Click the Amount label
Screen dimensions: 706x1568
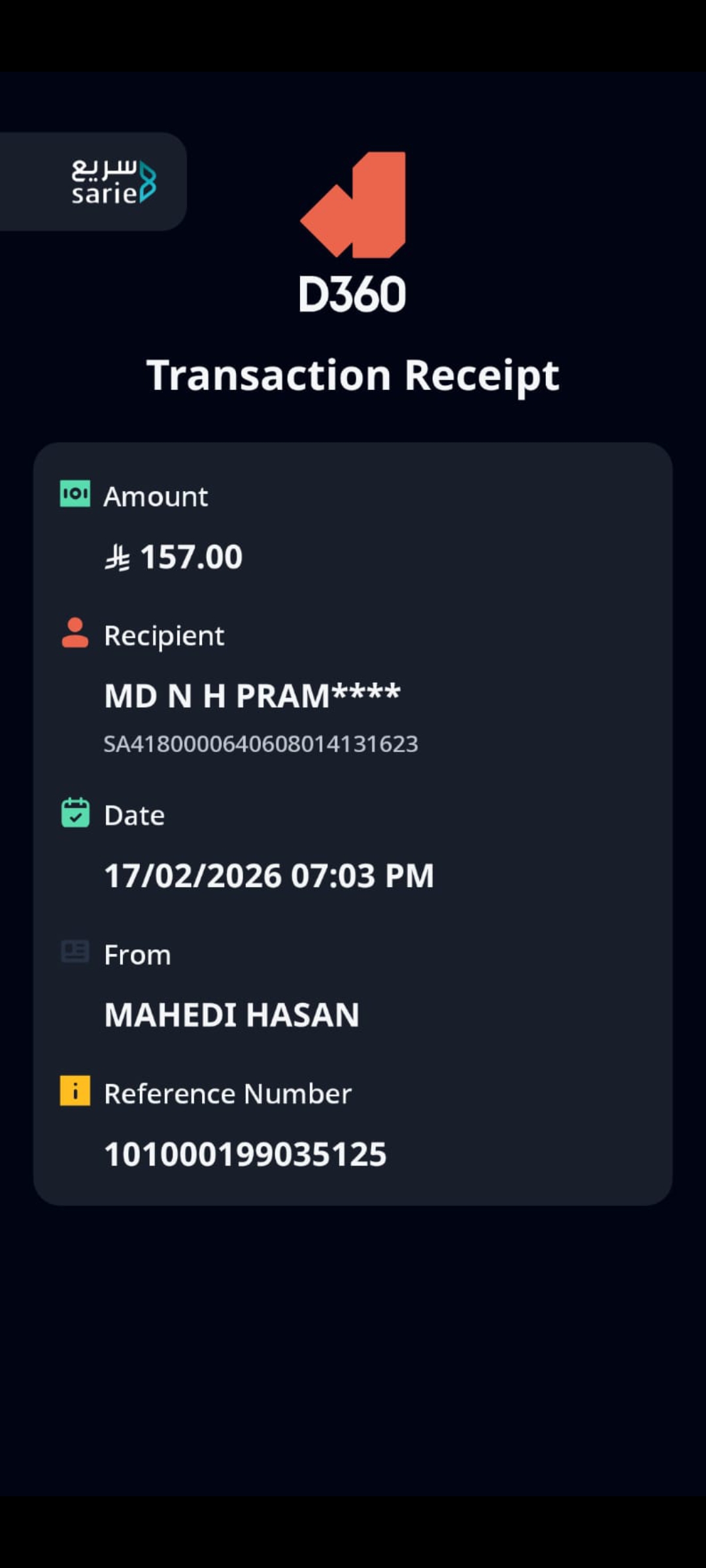156,497
